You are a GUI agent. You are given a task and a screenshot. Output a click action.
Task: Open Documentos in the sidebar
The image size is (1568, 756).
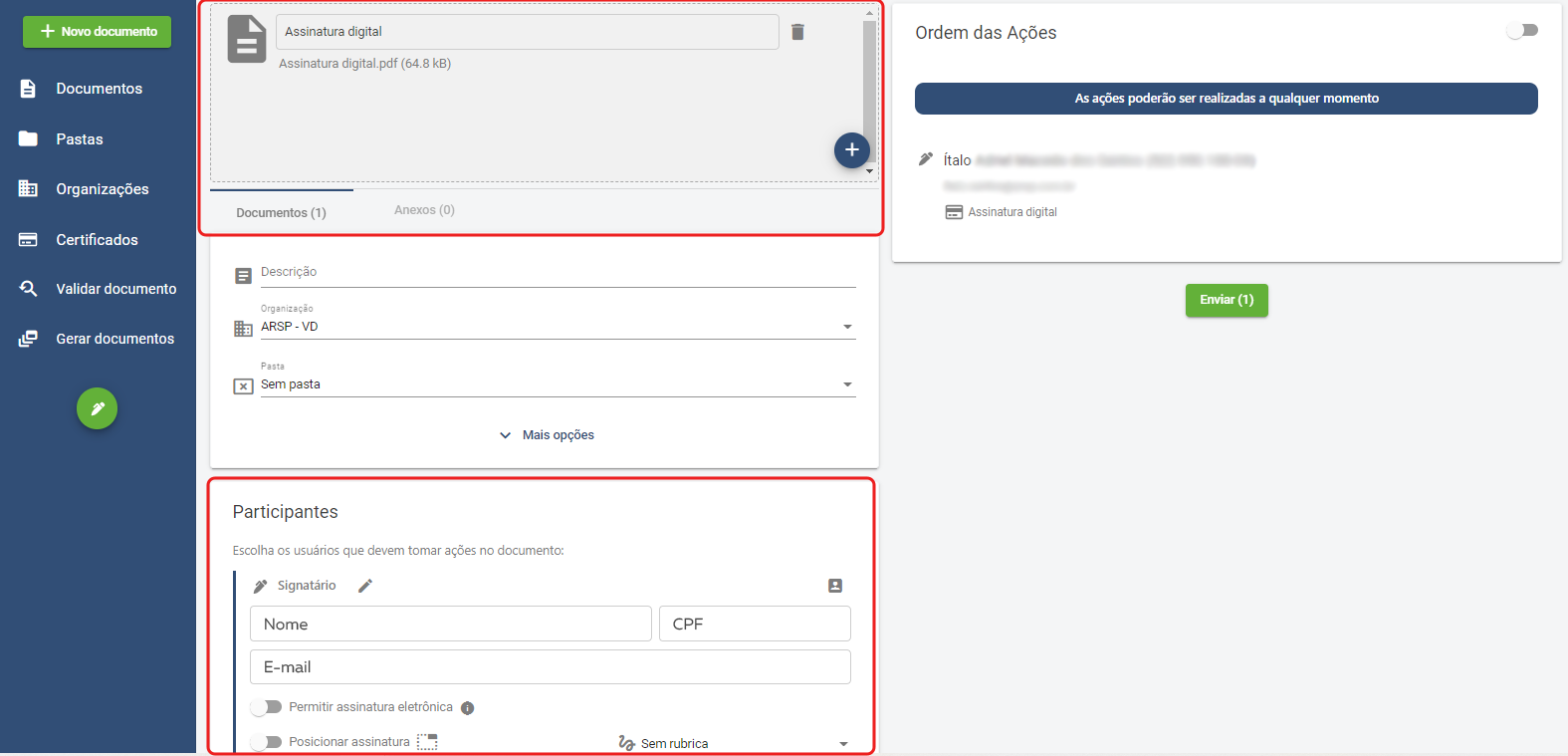99,89
